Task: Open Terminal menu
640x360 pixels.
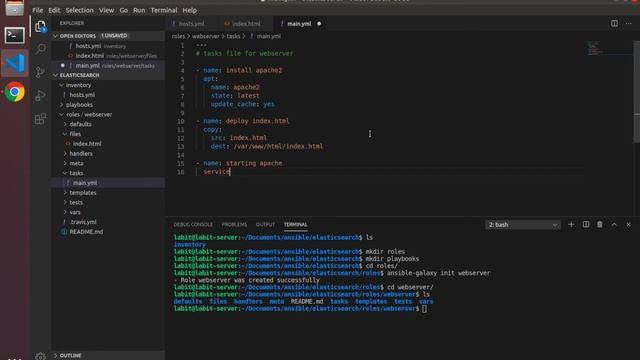Action: [x=164, y=10]
